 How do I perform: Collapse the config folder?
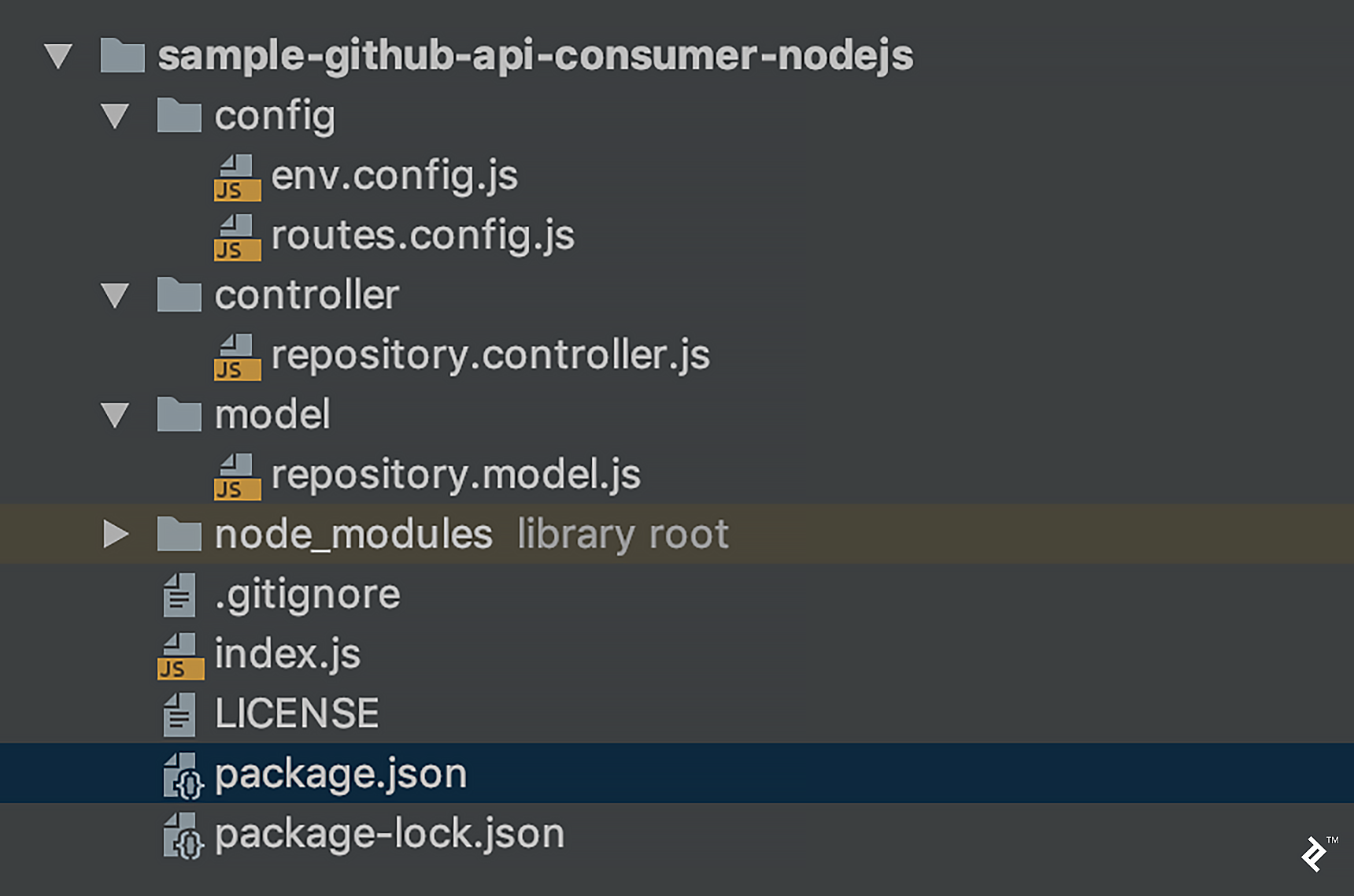coord(117,117)
